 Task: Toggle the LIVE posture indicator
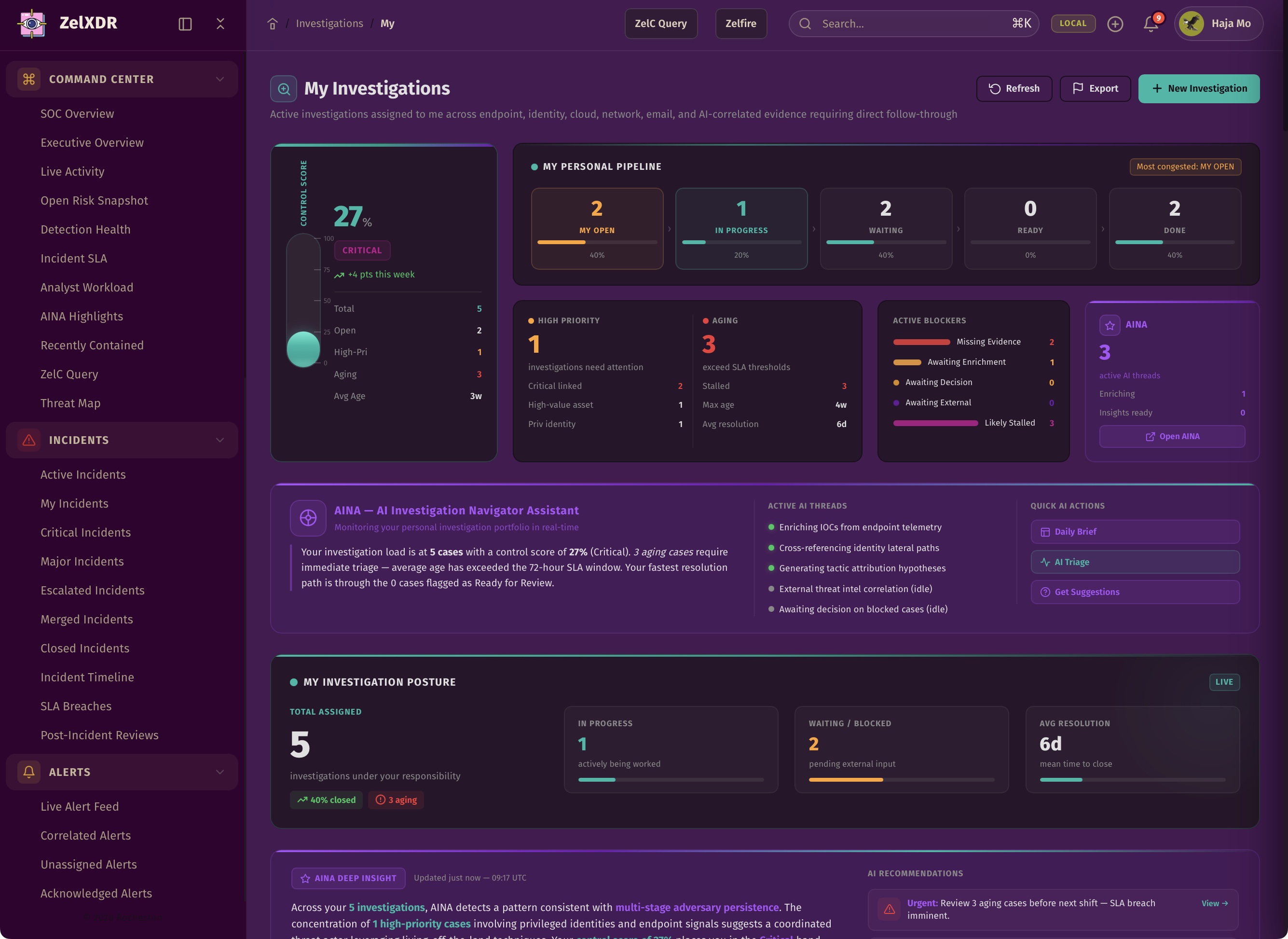pos(1224,681)
